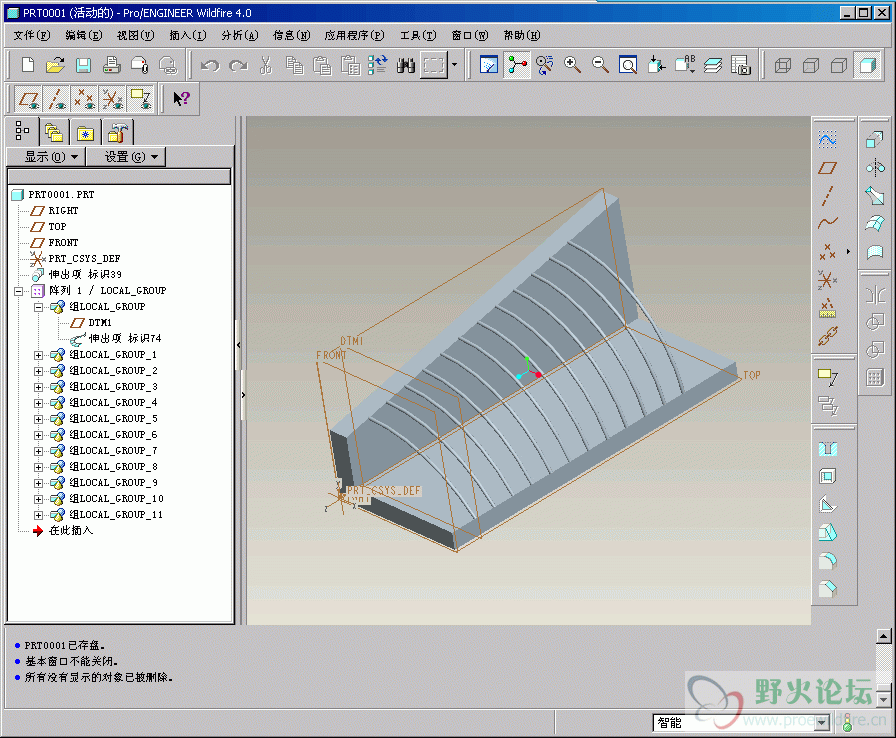Switch to no hidden display mode
The height and width of the screenshot is (738, 896).
[x=838, y=65]
